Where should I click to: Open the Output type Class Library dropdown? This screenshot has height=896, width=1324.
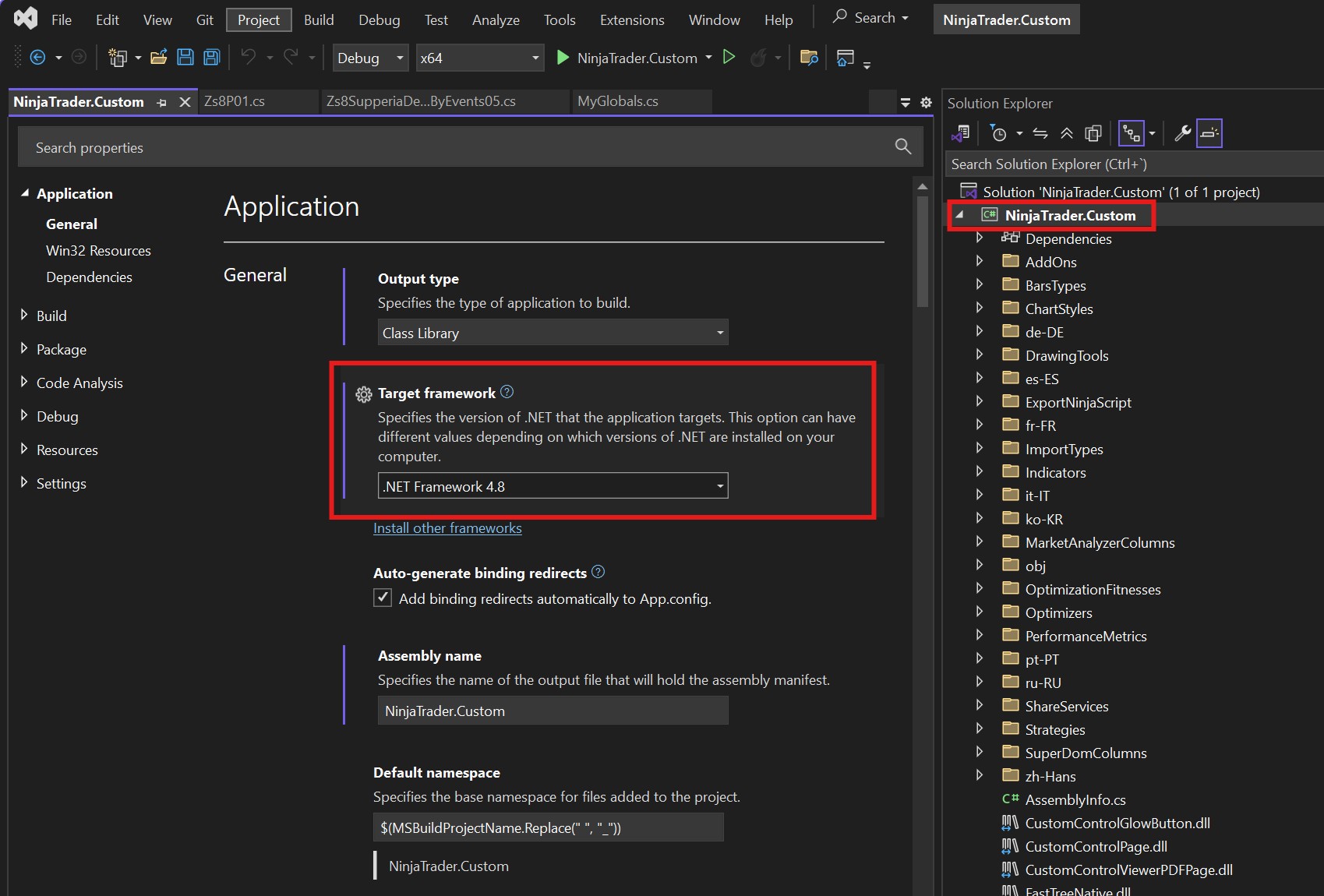point(553,333)
